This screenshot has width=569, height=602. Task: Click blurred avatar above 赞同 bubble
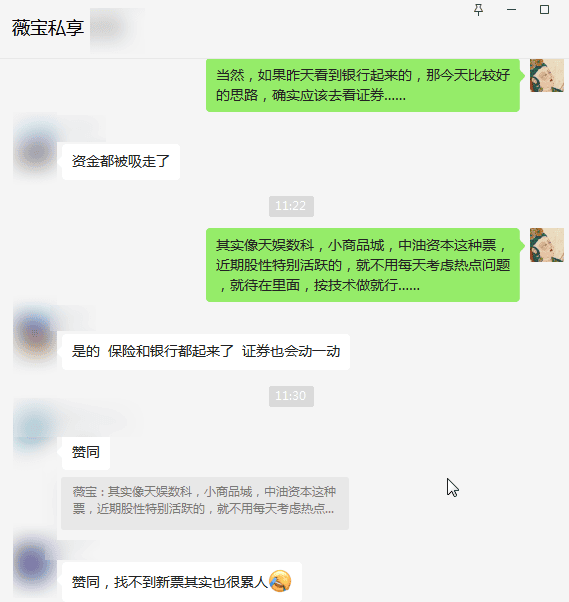pos(35,427)
